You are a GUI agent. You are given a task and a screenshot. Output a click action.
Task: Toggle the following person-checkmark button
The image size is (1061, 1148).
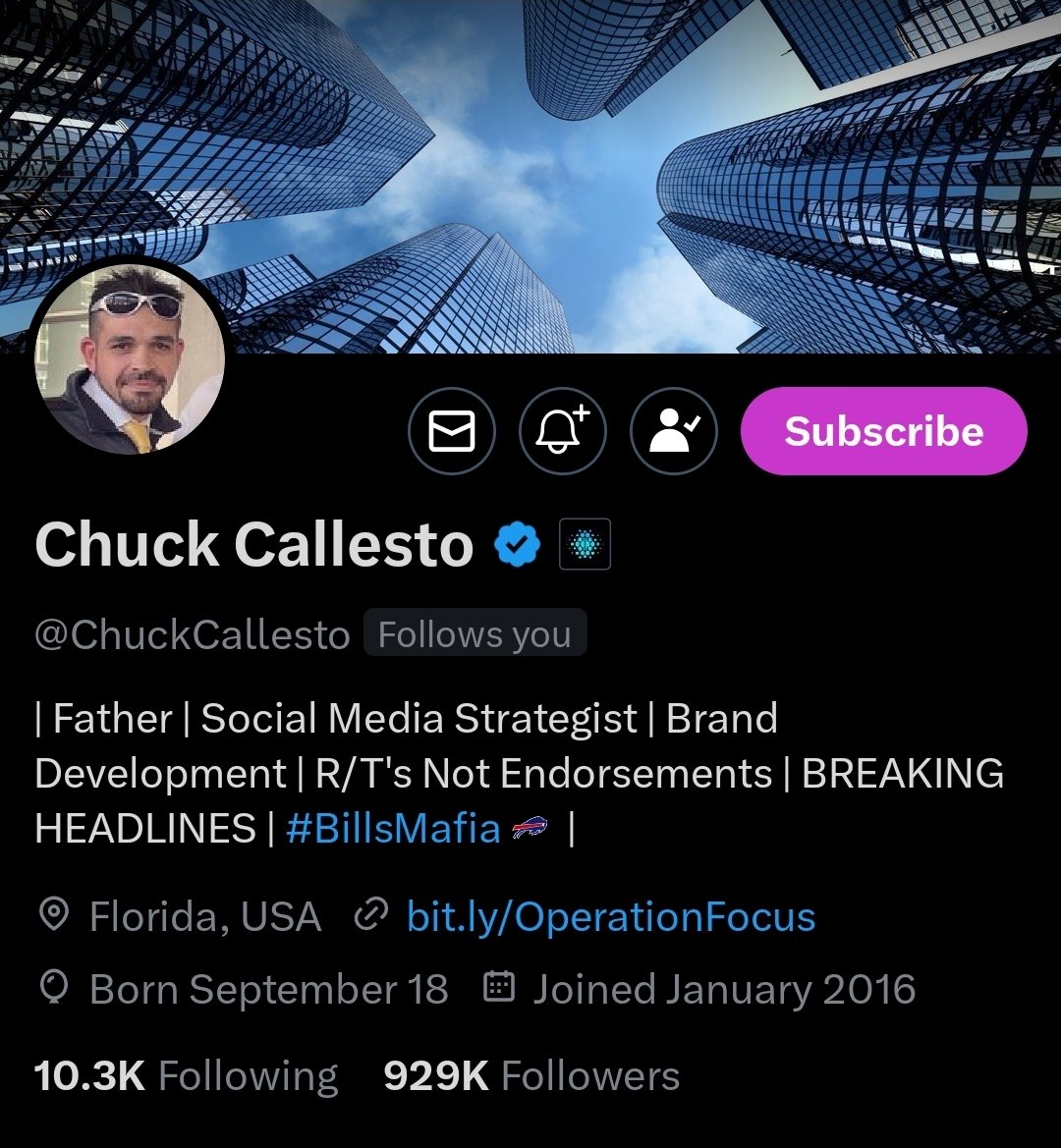[674, 430]
